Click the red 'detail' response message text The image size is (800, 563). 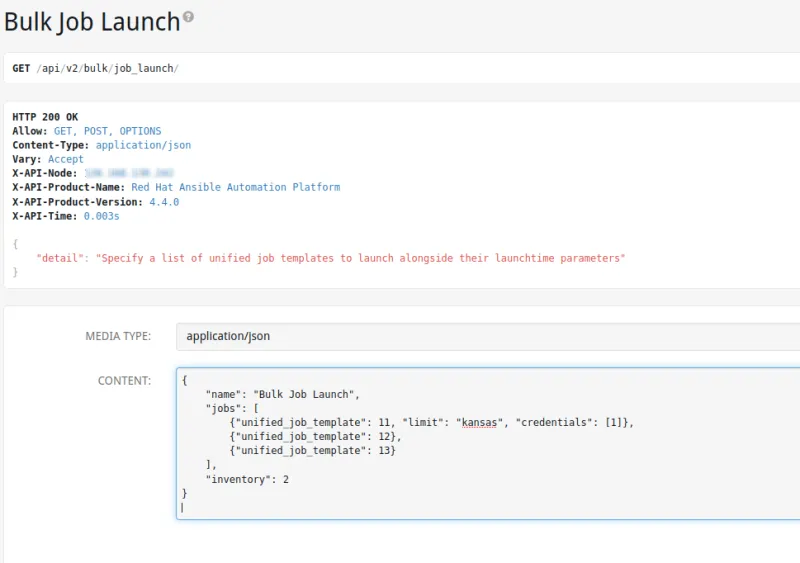coord(360,258)
